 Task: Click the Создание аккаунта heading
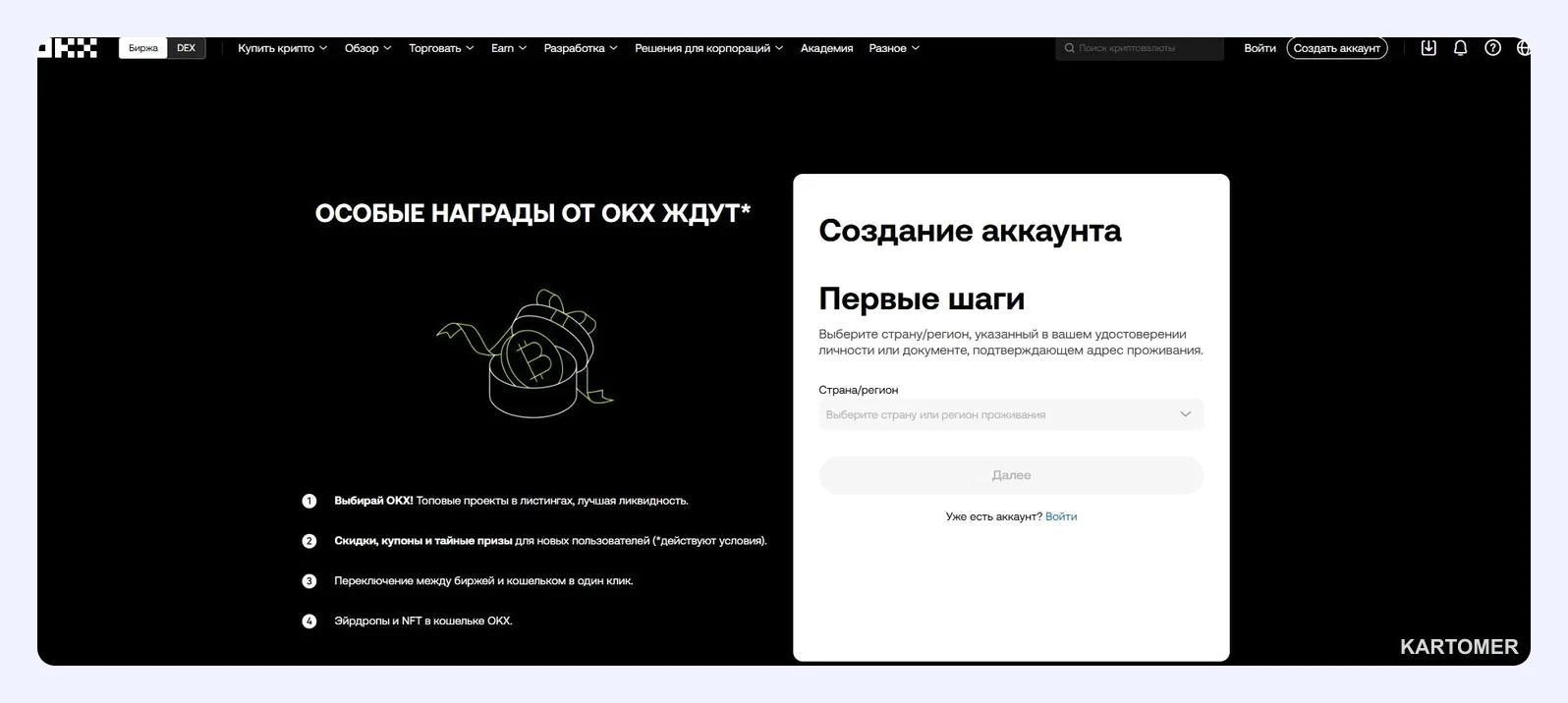point(970,231)
